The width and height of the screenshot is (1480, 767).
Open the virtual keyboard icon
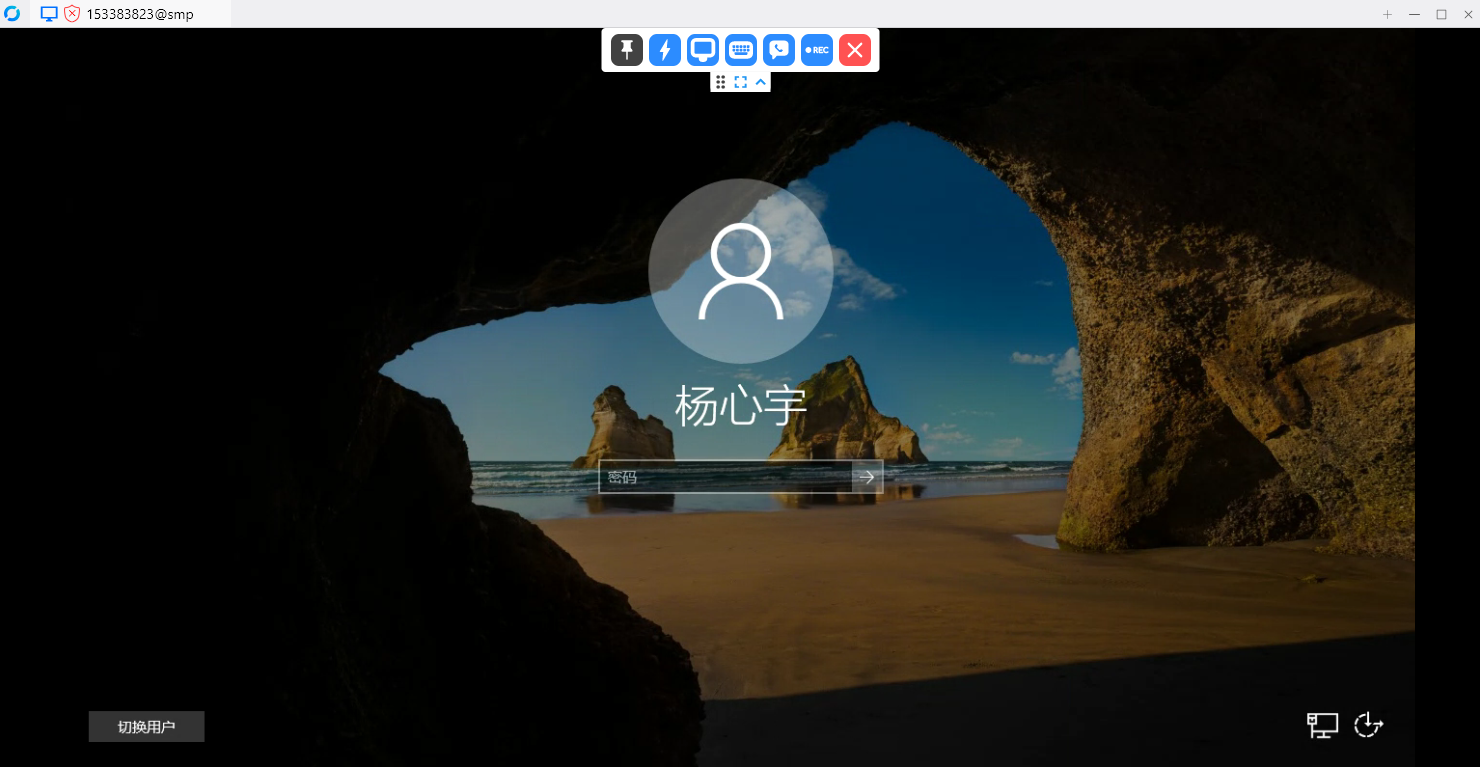tap(741, 50)
